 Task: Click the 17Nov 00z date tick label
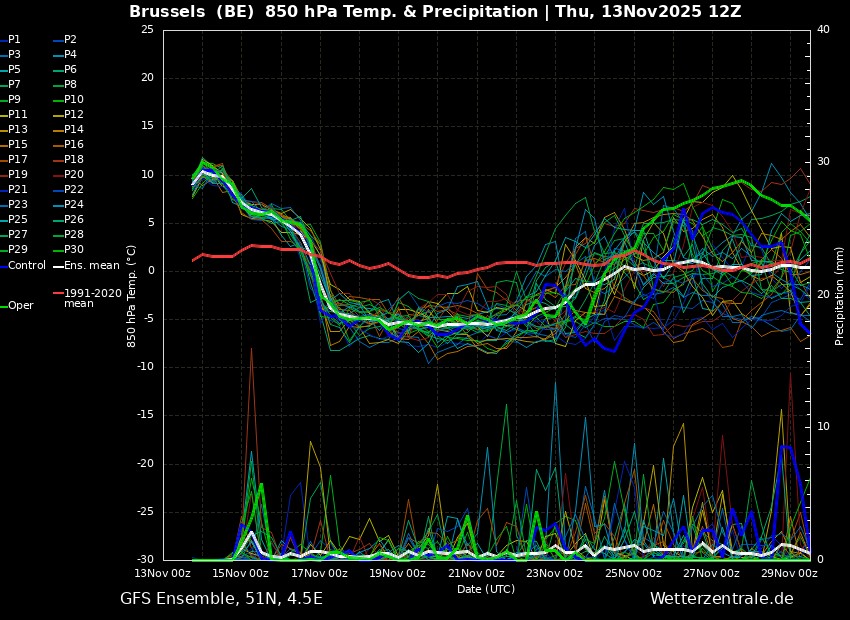click(320, 573)
